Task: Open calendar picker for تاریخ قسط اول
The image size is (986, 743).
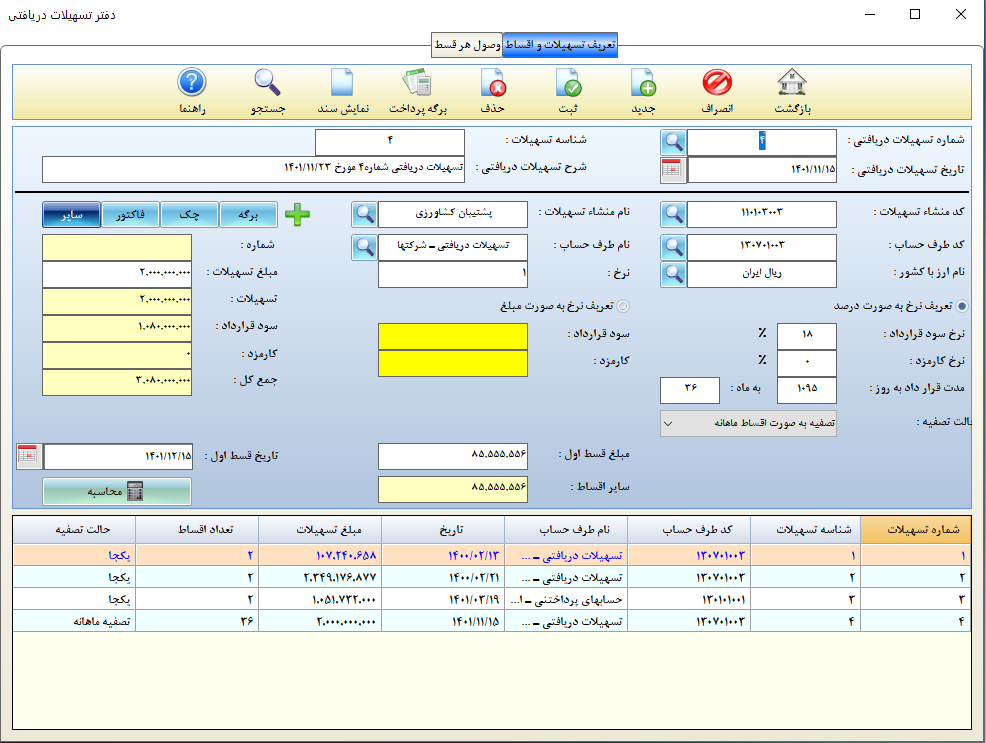Action: coord(28,456)
